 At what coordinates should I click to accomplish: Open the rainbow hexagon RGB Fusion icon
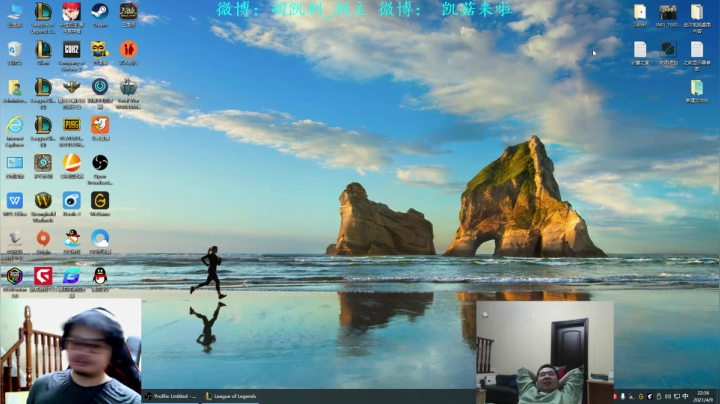click(15, 276)
